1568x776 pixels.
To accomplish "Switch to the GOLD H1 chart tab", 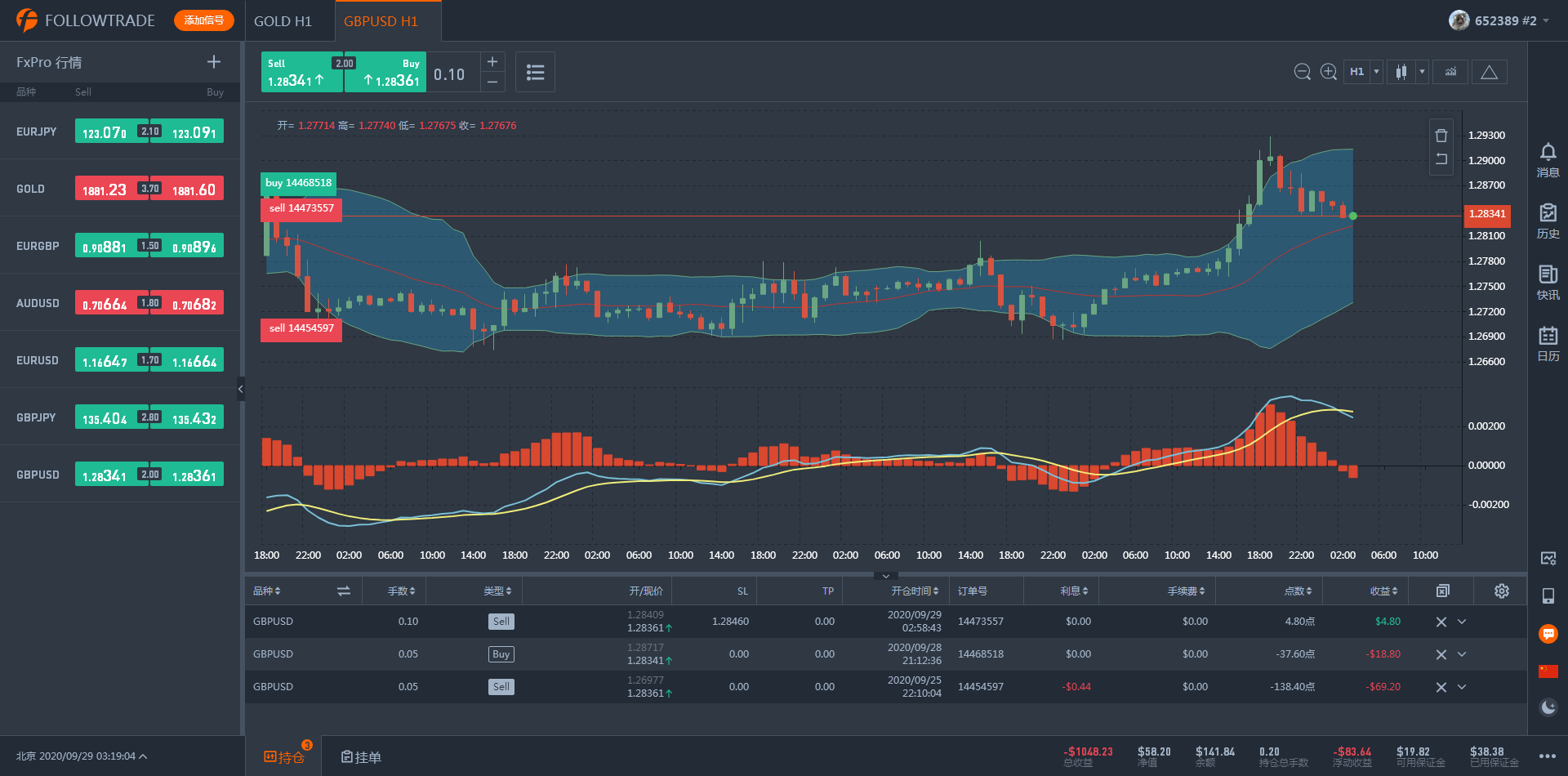I will 283,21.
